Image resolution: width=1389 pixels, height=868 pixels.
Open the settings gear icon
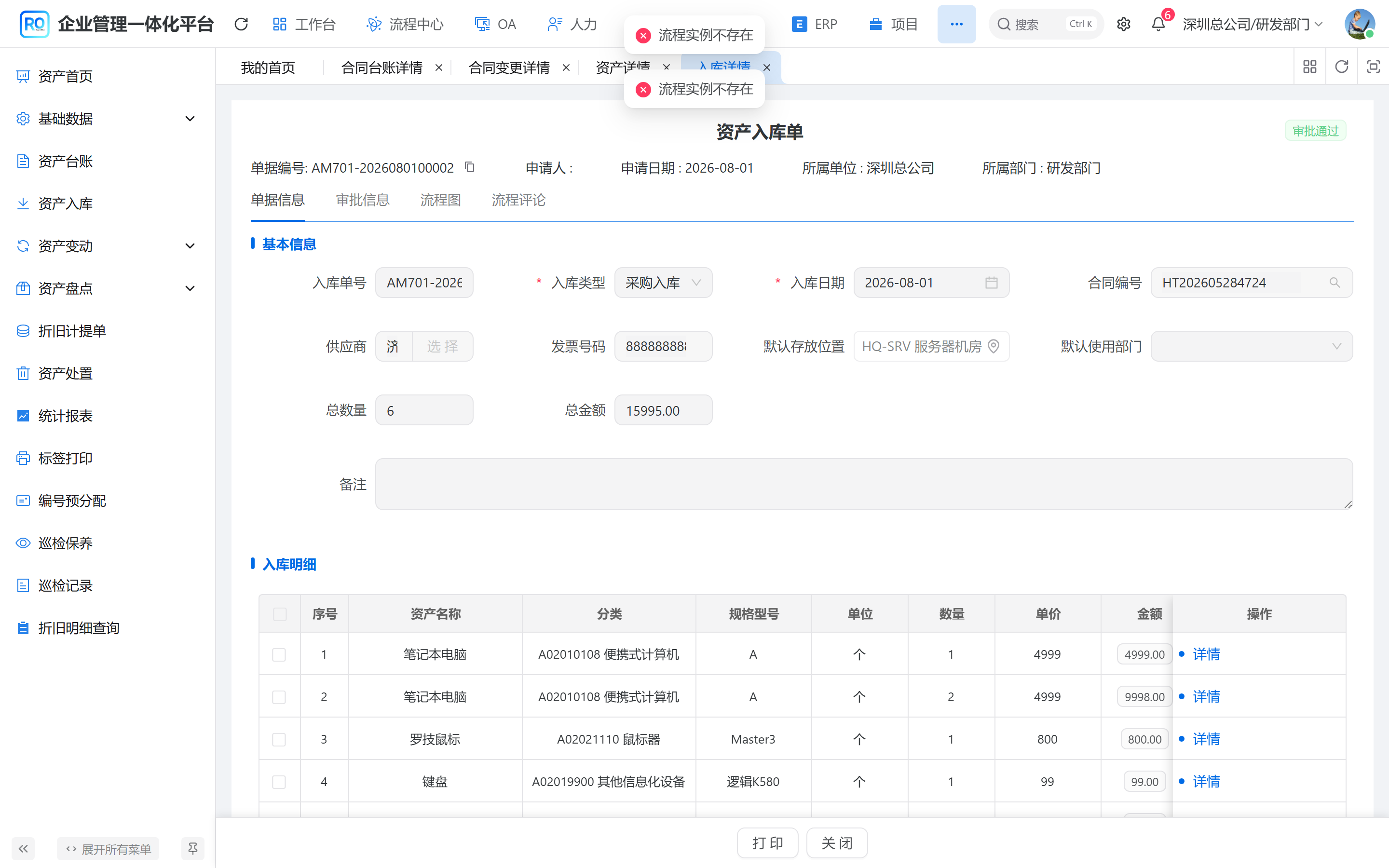pos(1123,24)
